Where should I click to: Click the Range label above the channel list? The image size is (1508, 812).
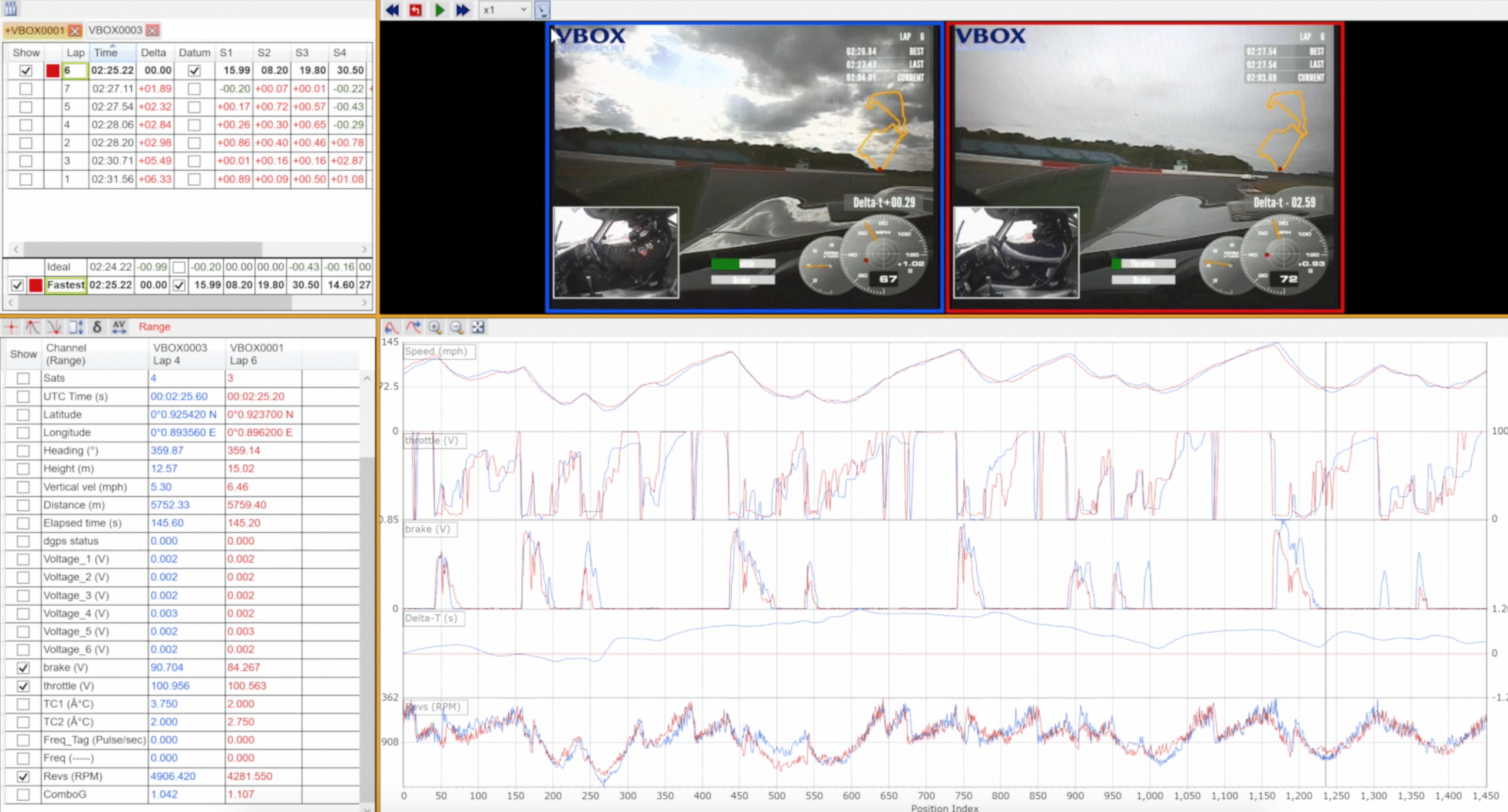pyautogui.click(x=154, y=327)
